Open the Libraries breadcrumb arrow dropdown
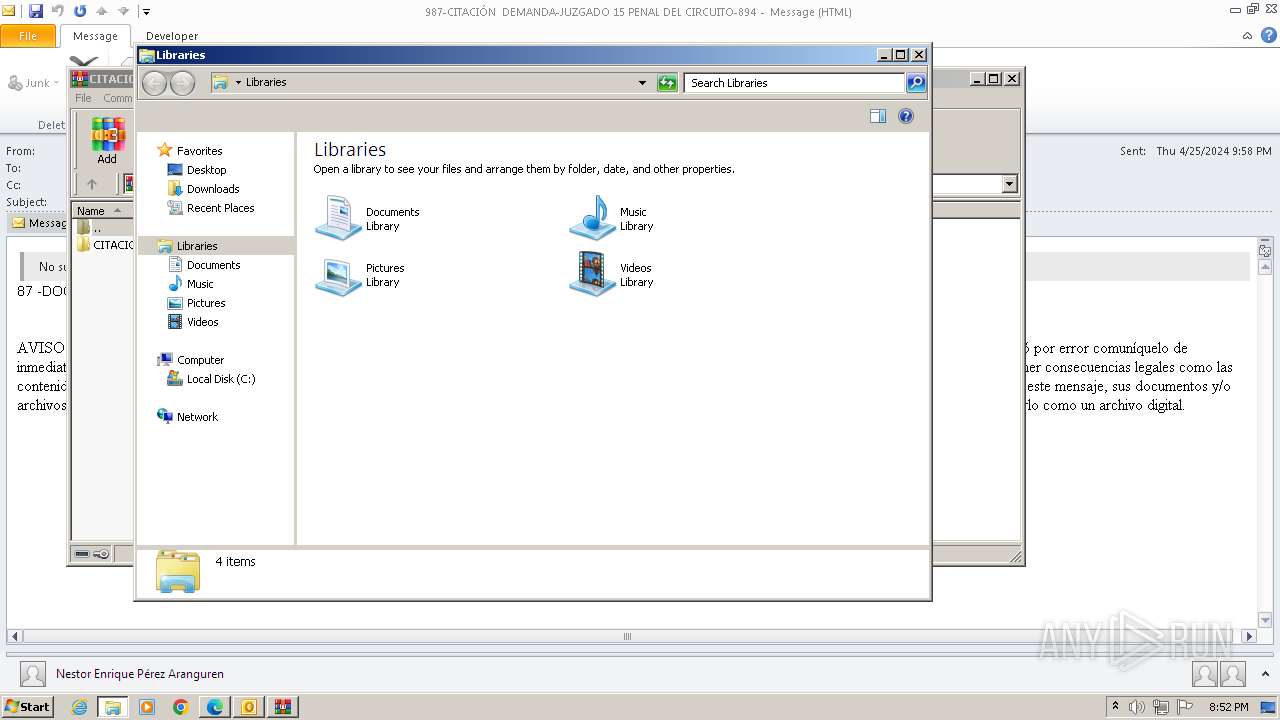This screenshot has height=720, width=1280. pyautogui.click(x=238, y=83)
